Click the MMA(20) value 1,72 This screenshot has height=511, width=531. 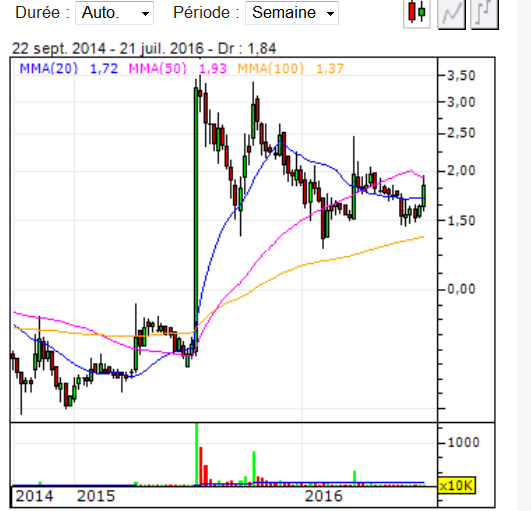[x=104, y=69]
